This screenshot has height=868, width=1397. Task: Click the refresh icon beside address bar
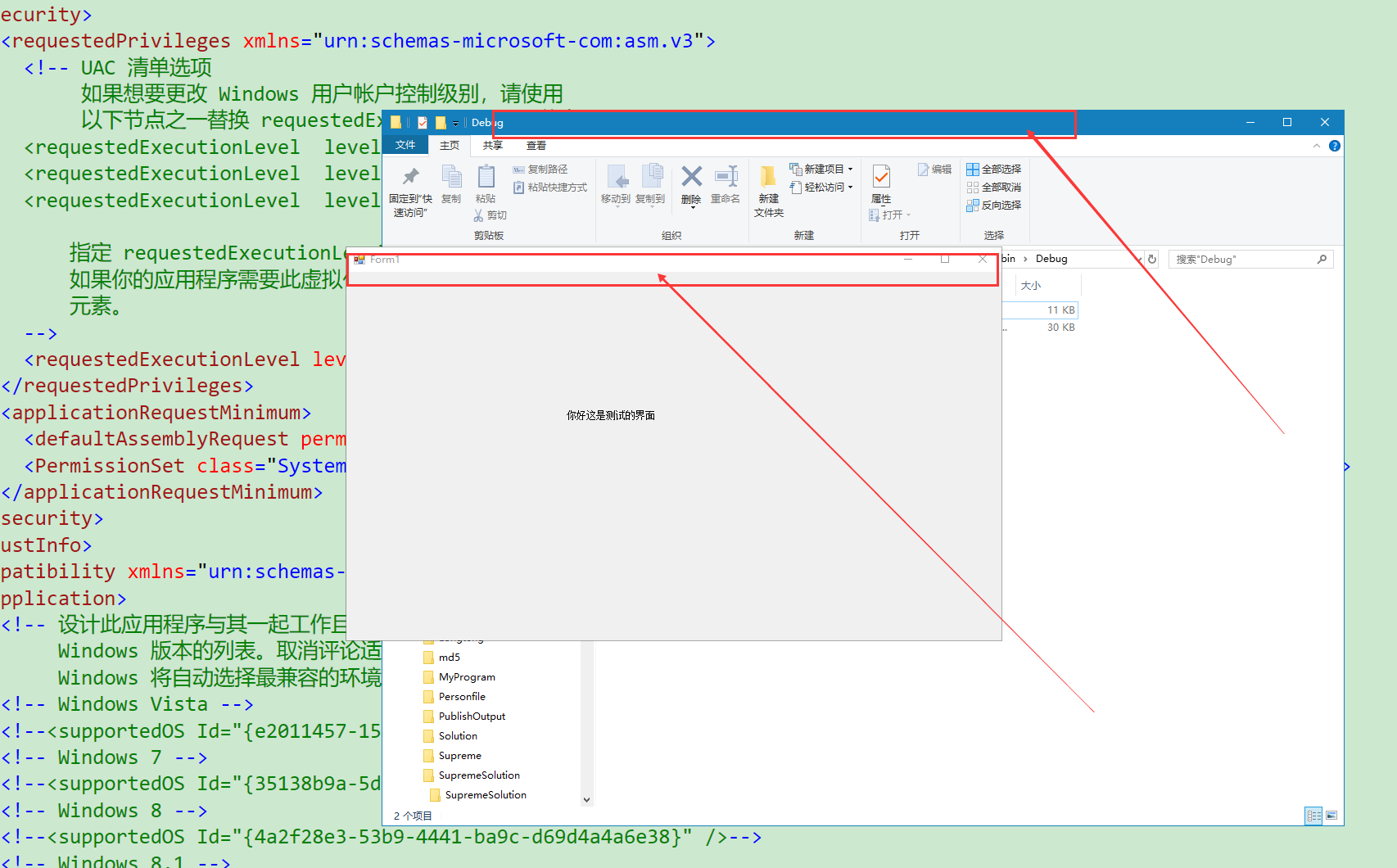pyautogui.click(x=1152, y=259)
